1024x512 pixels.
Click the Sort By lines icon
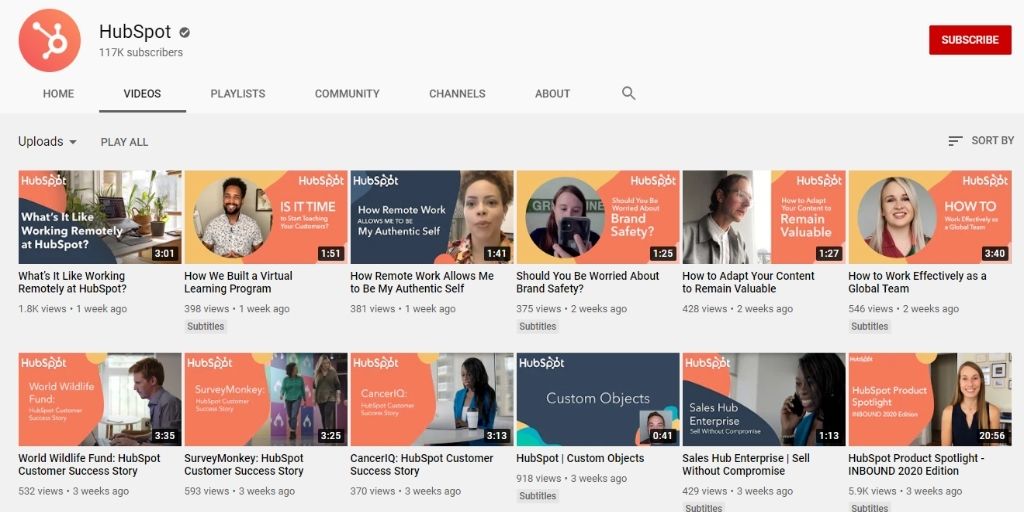click(x=955, y=140)
